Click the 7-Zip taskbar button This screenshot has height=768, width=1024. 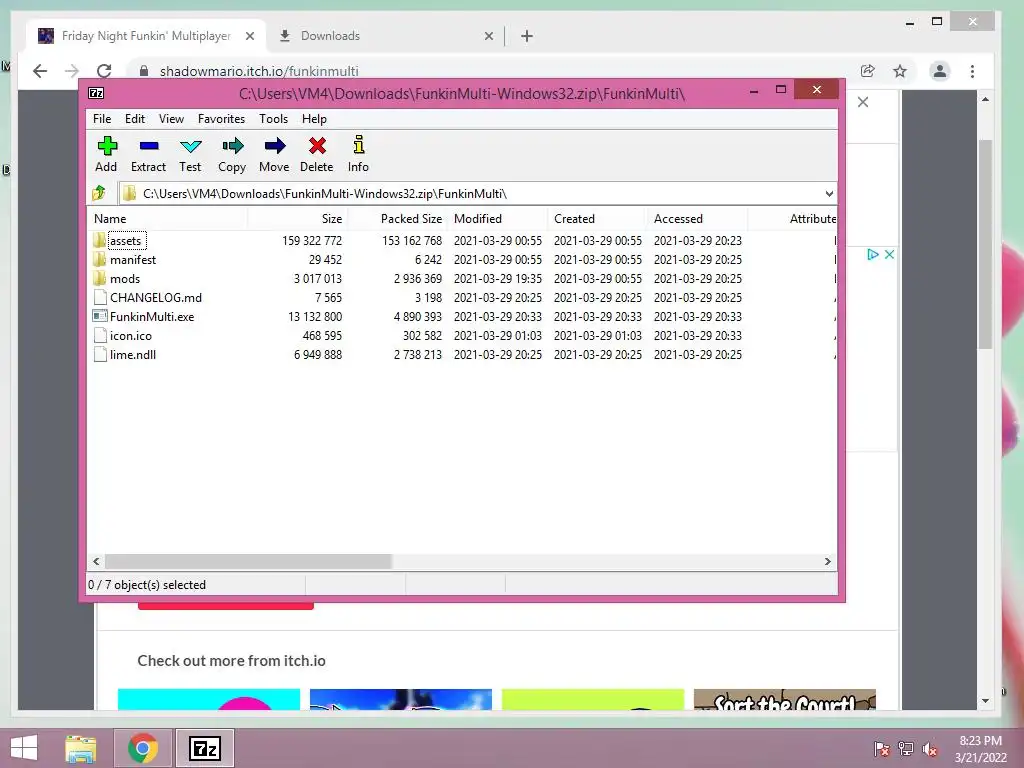pos(205,748)
